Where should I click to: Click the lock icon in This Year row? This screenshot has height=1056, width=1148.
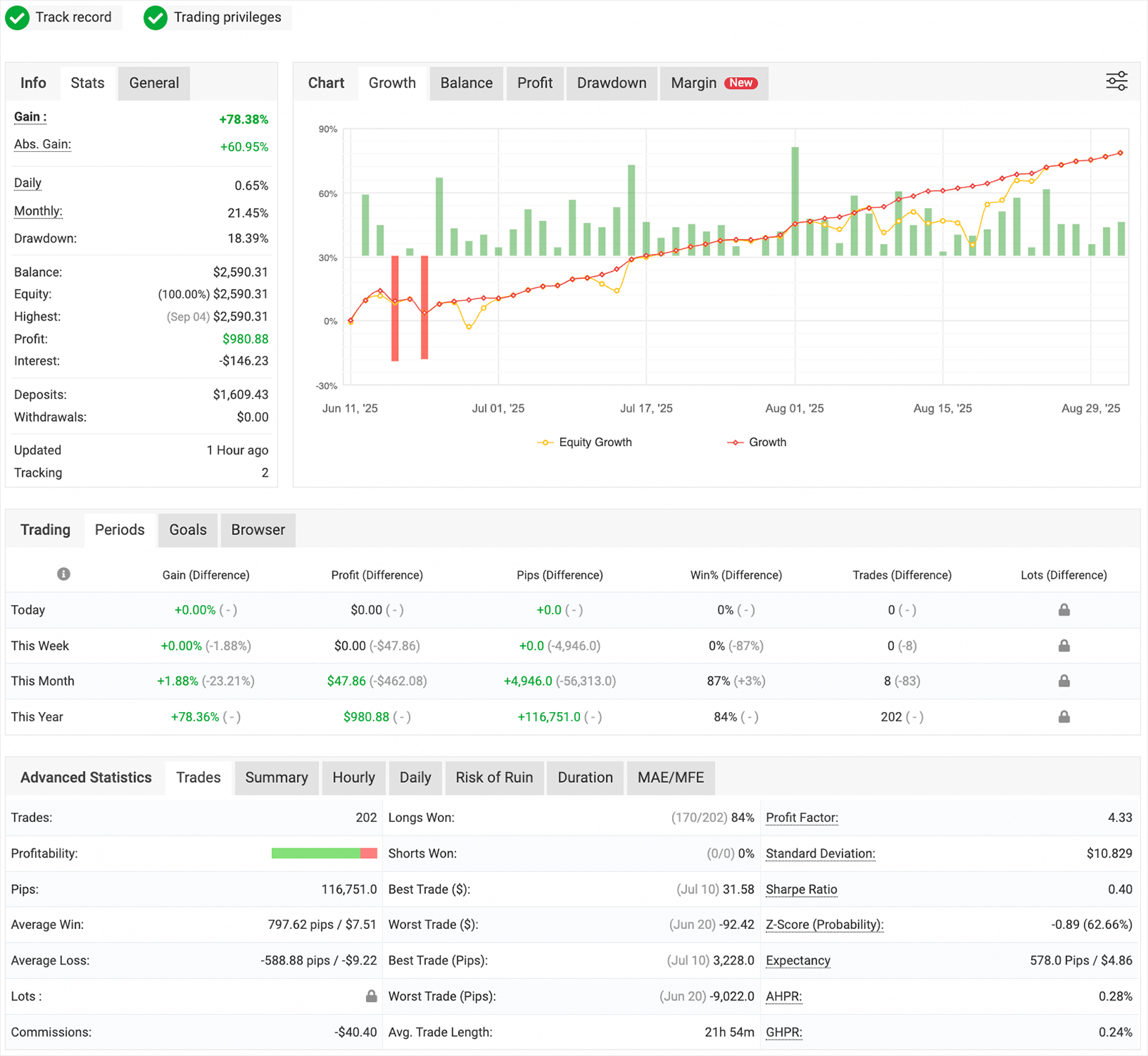tap(1064, 716)
